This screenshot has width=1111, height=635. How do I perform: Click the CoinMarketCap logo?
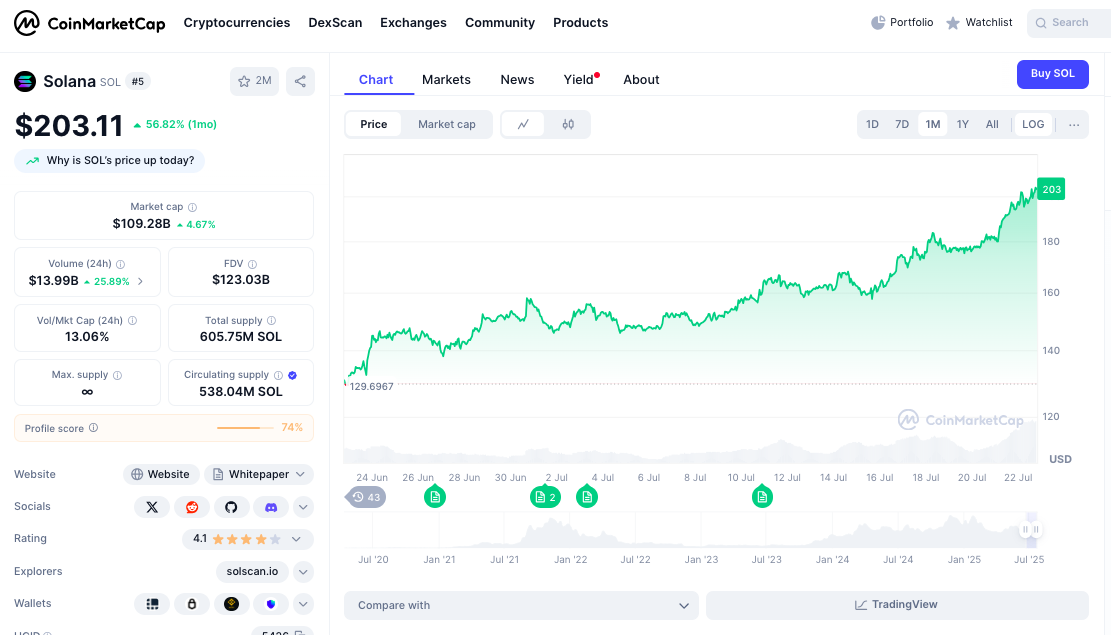click(89, 22)
